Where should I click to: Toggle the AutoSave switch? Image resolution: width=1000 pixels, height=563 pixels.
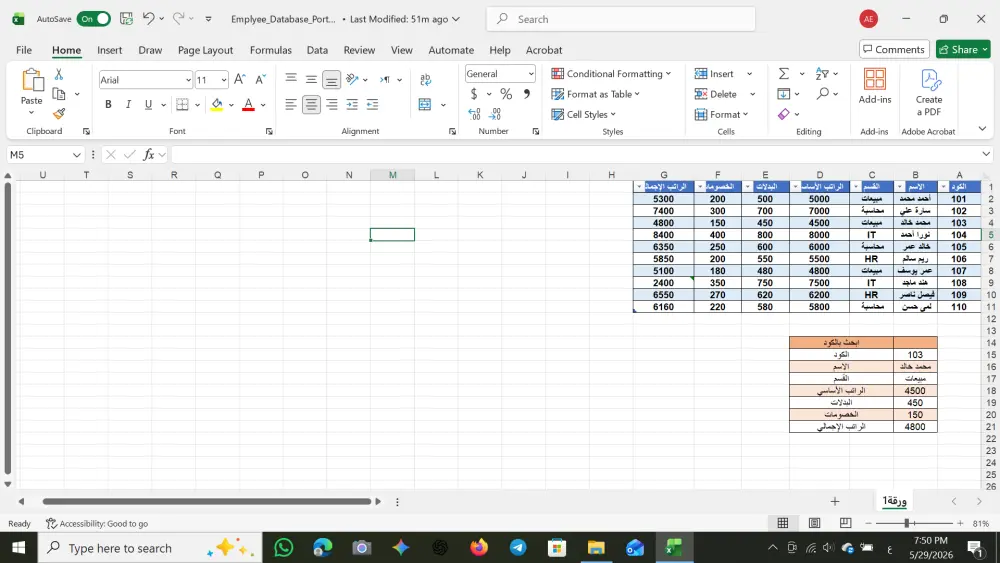[93, 19]
